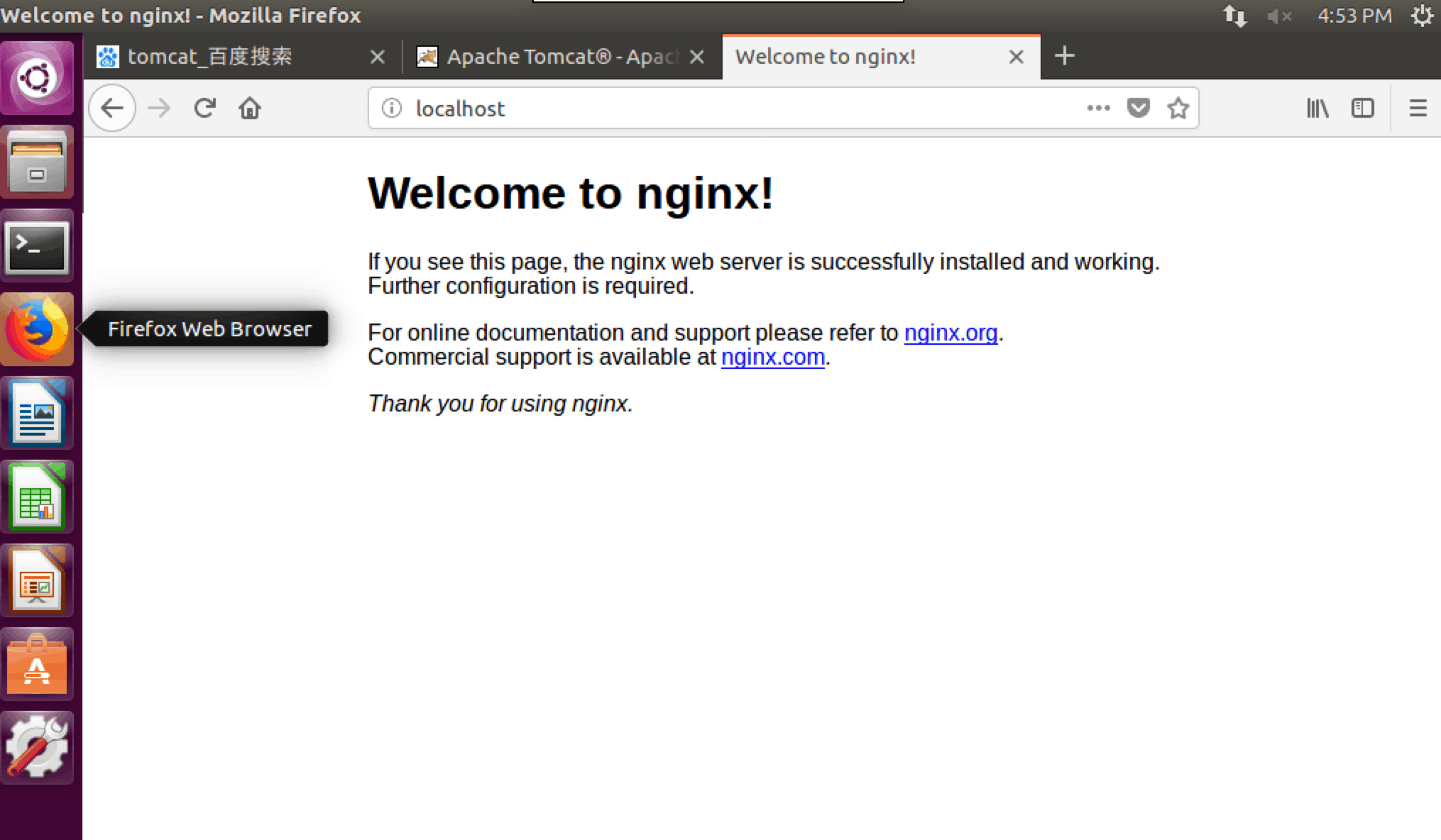1441x840 pixels.
Task: Click the Welcome to nginx! heading
Action: point(571,193)
